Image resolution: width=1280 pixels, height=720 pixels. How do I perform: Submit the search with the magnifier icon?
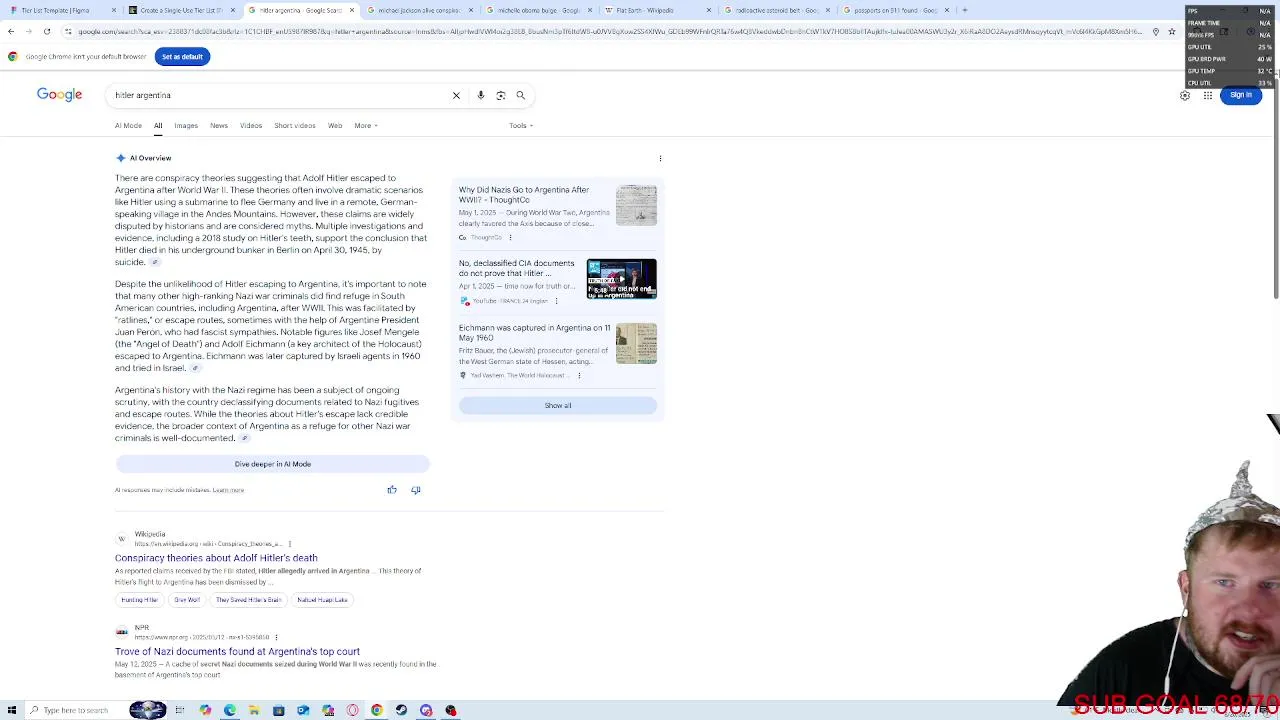(x=520, y=95)
